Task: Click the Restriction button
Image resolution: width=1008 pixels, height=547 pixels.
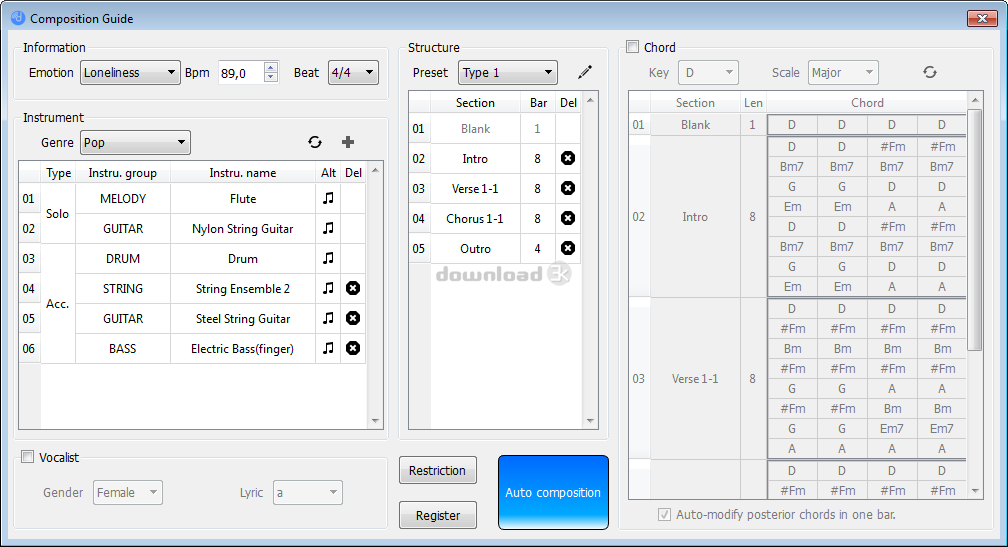Action: click(438, 471)
